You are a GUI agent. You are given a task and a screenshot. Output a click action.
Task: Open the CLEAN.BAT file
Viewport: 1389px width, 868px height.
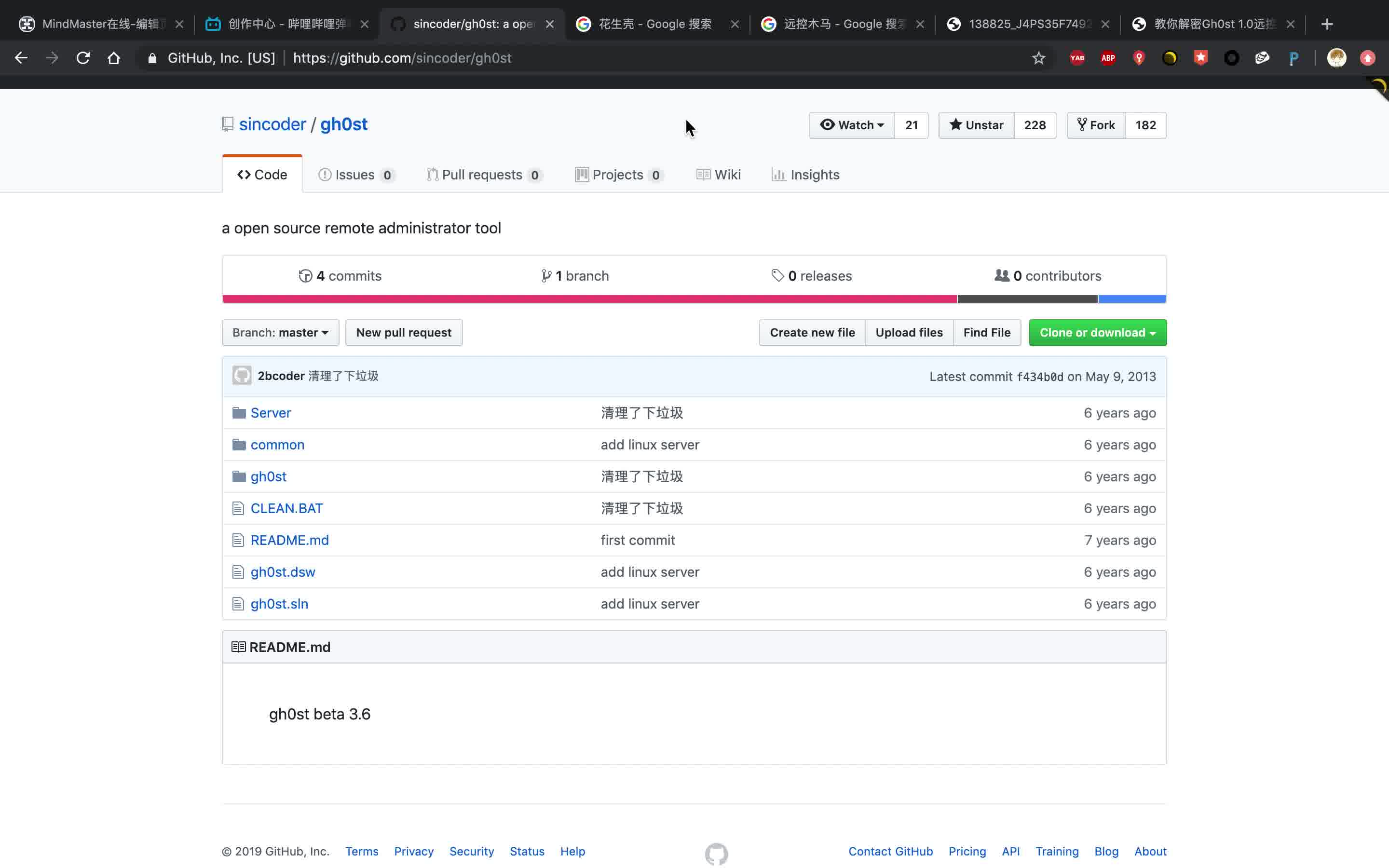click(x=287, y=509)
